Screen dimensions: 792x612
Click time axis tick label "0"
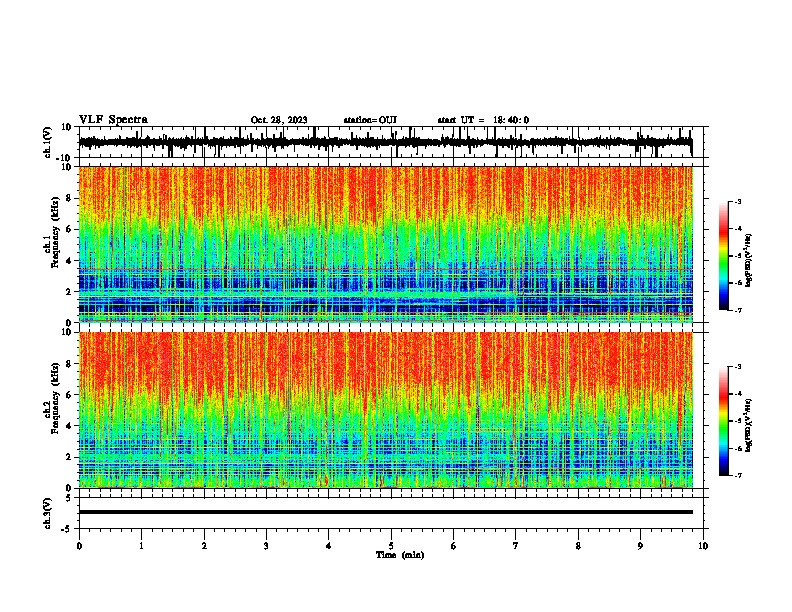point(79,546)
